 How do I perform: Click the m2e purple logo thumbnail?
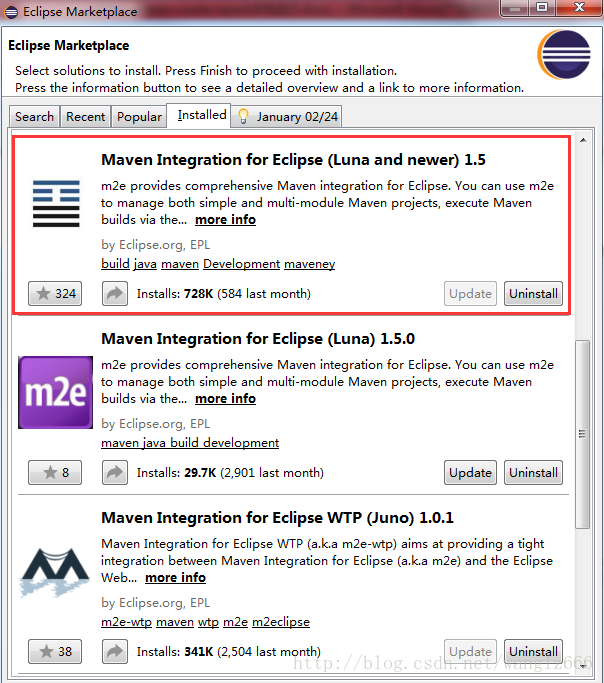pyautogui.click(x=55, y=392)
